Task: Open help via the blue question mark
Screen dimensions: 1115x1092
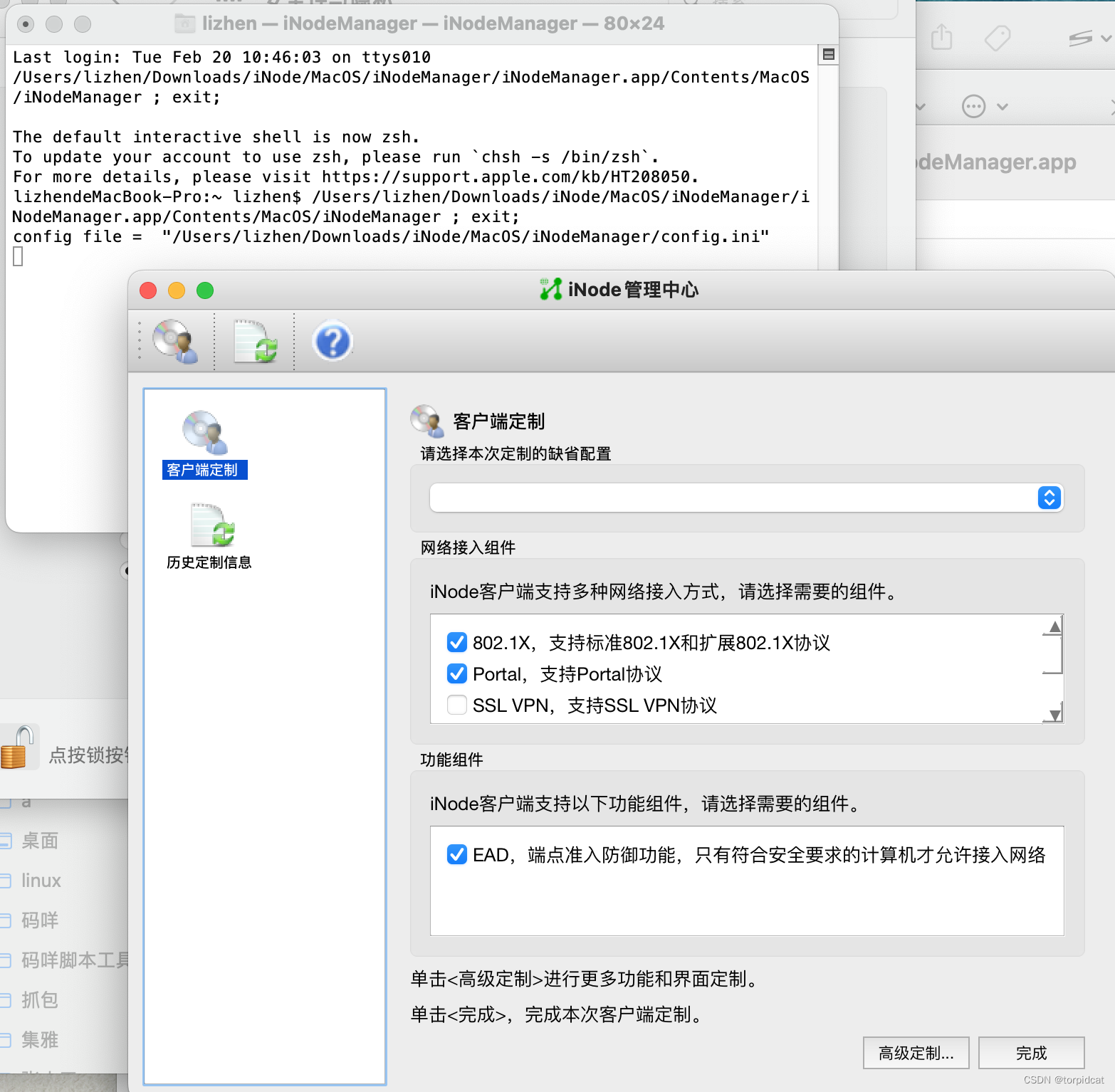Action: click(333, 341)
